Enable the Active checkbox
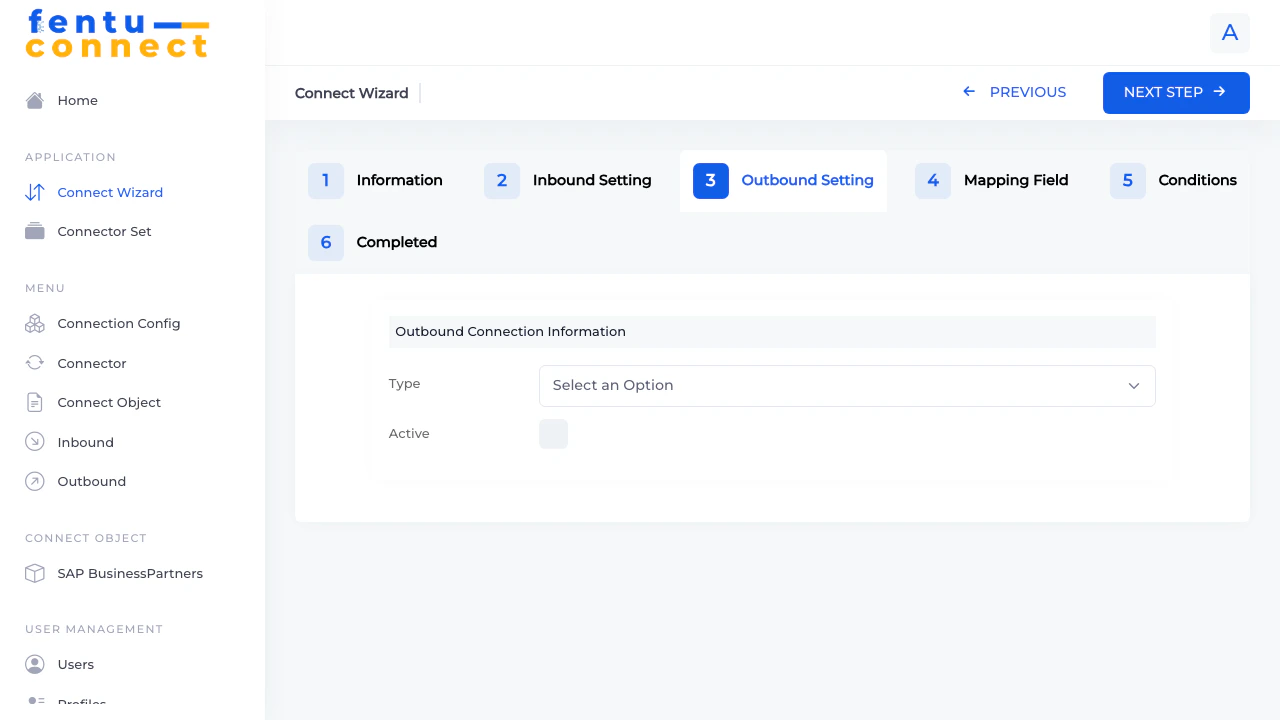Image resolution: width=1280 pixels, height=720 pixels. point(553,433)
